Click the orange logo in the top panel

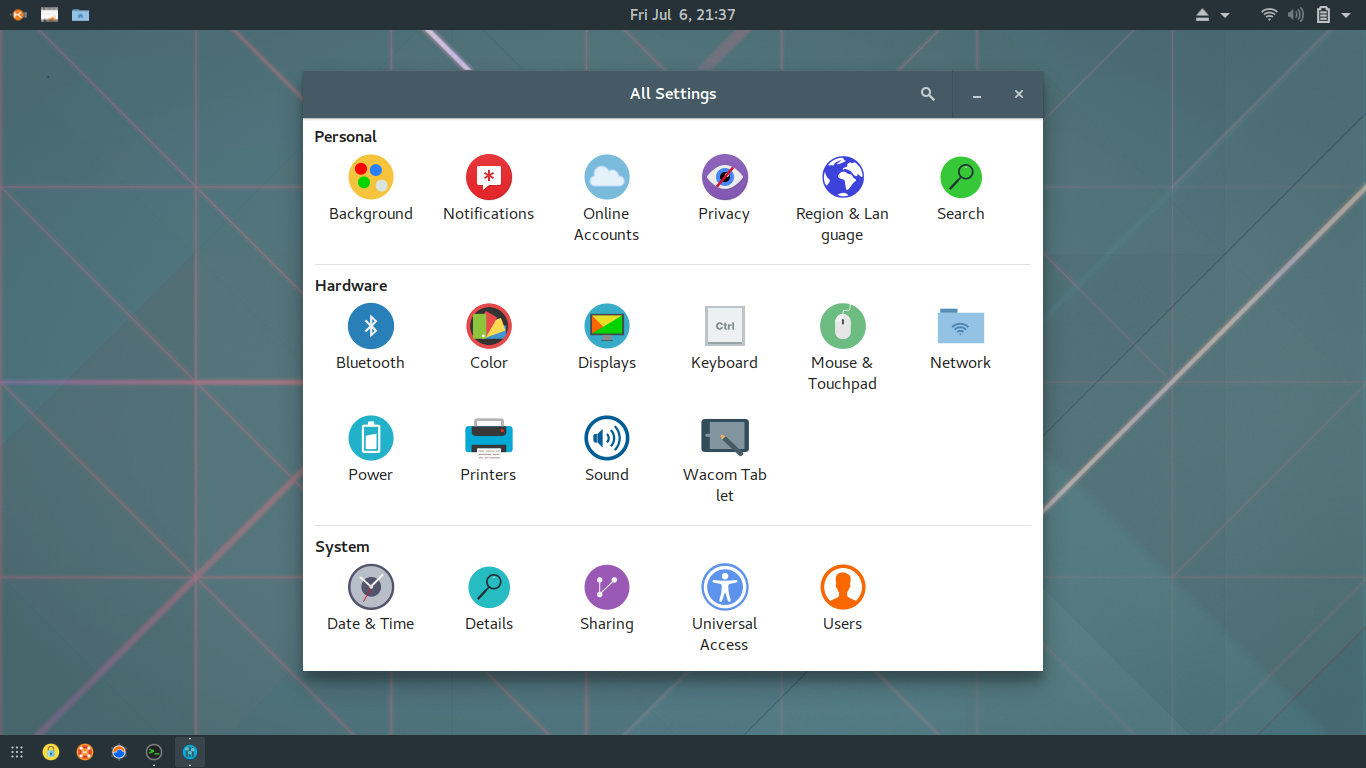tap(19, 15)
